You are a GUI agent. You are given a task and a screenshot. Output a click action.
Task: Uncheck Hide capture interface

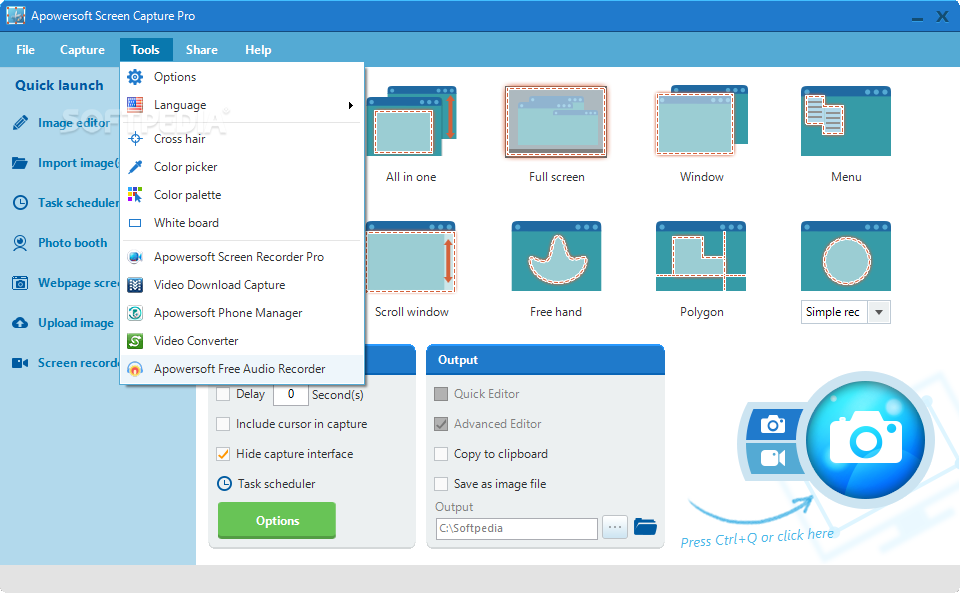tap(223, 453)
